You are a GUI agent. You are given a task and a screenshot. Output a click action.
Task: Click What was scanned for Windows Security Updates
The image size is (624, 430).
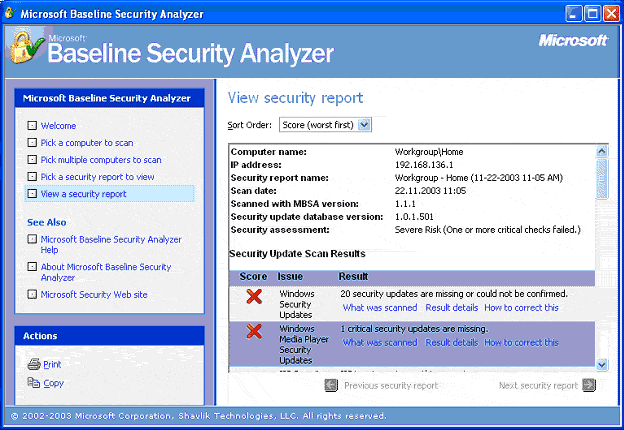(x=379, y=308)
